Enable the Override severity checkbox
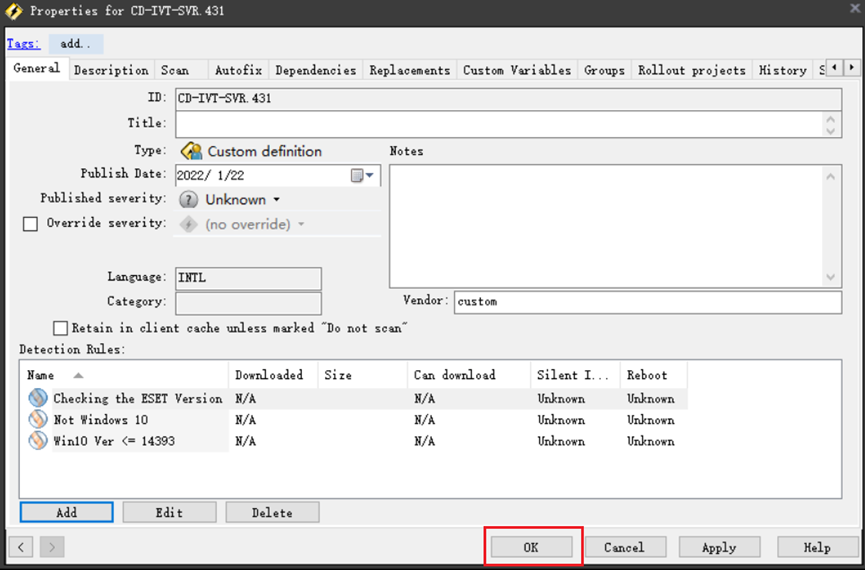The height and width of the screenshot is (570, 865). pos(30,224)
